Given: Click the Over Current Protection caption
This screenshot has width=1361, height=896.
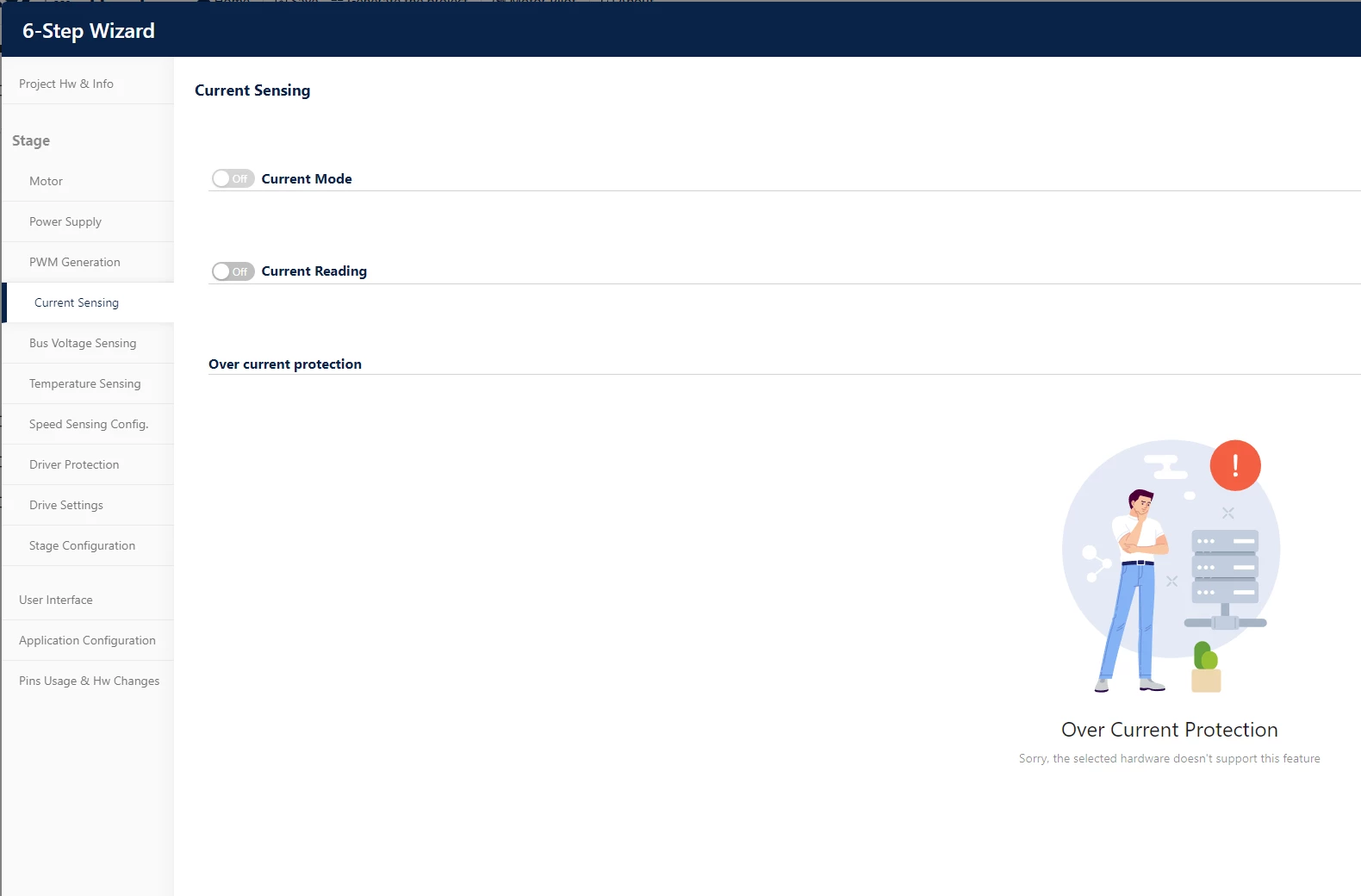Looking at the screenshot, I should point(1170,730).
